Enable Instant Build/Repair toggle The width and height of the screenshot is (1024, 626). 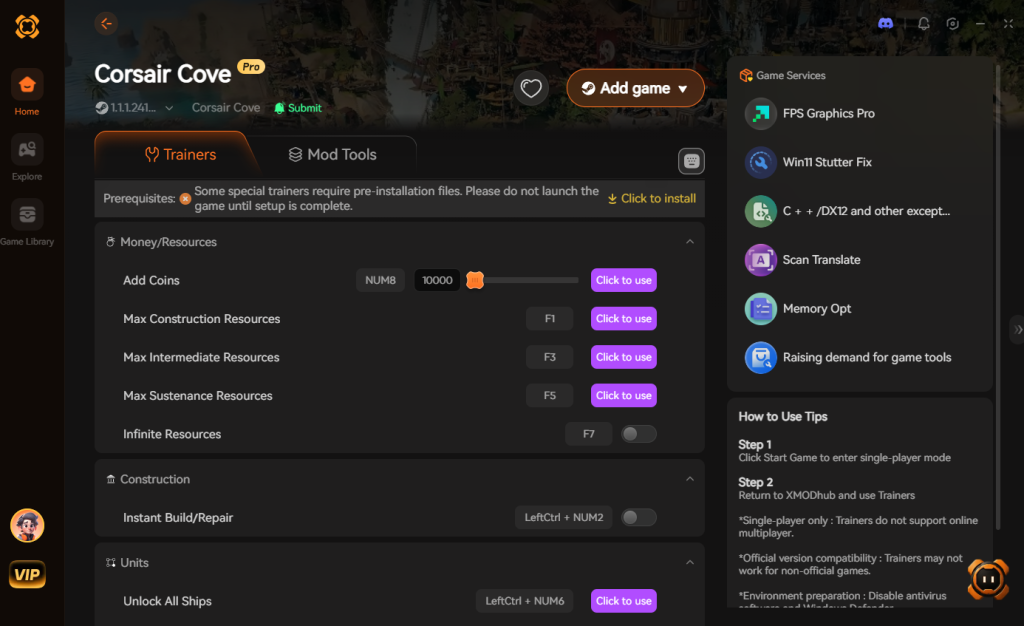pos(638,518)
